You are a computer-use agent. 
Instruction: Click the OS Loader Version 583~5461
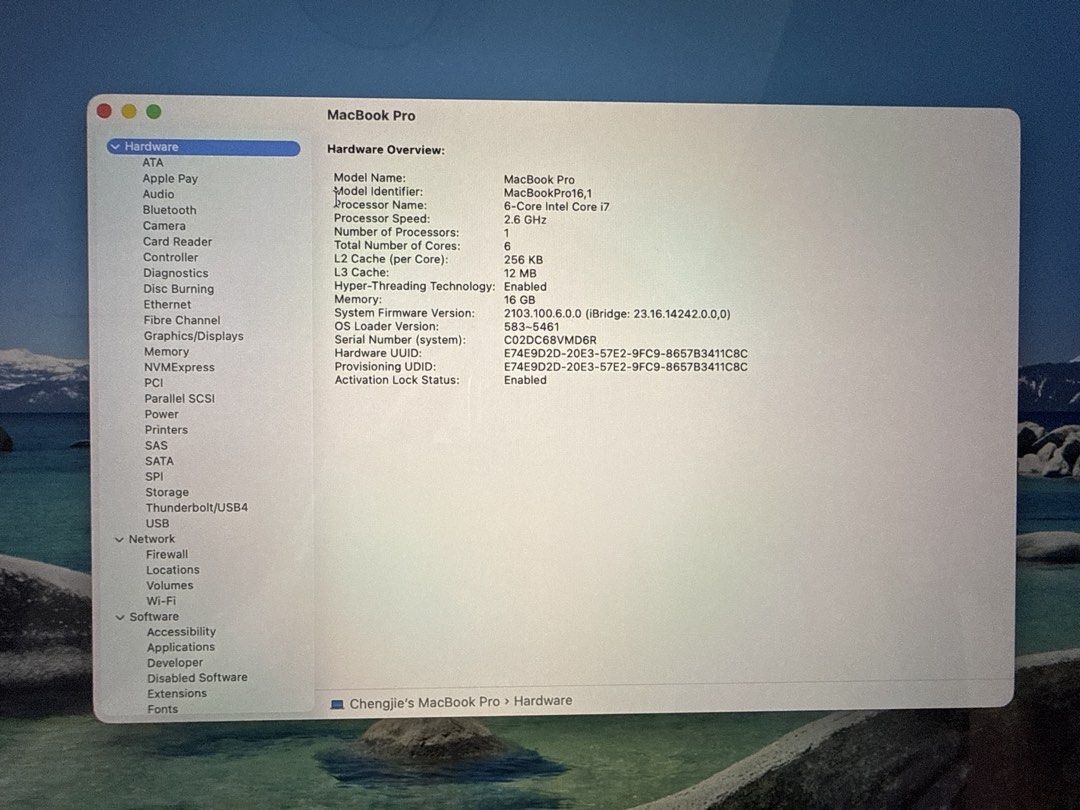tap(532, 327)
